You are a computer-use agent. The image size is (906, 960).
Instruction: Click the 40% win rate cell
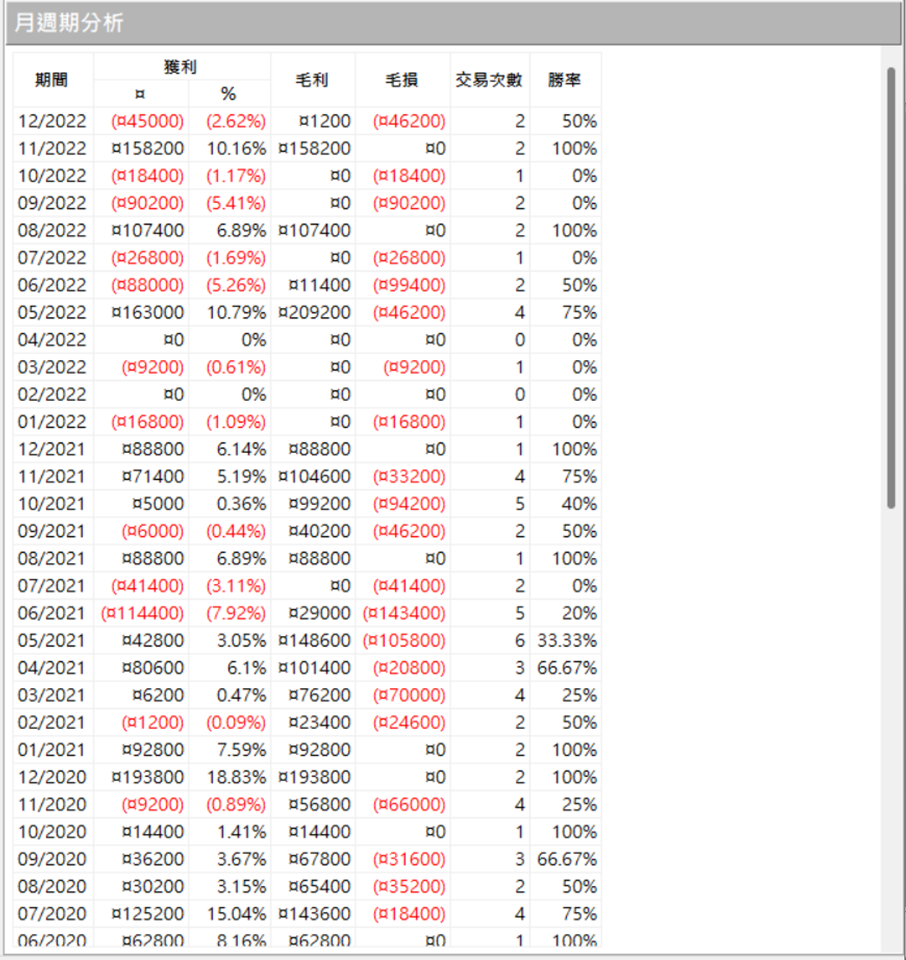tap(579, 504)
